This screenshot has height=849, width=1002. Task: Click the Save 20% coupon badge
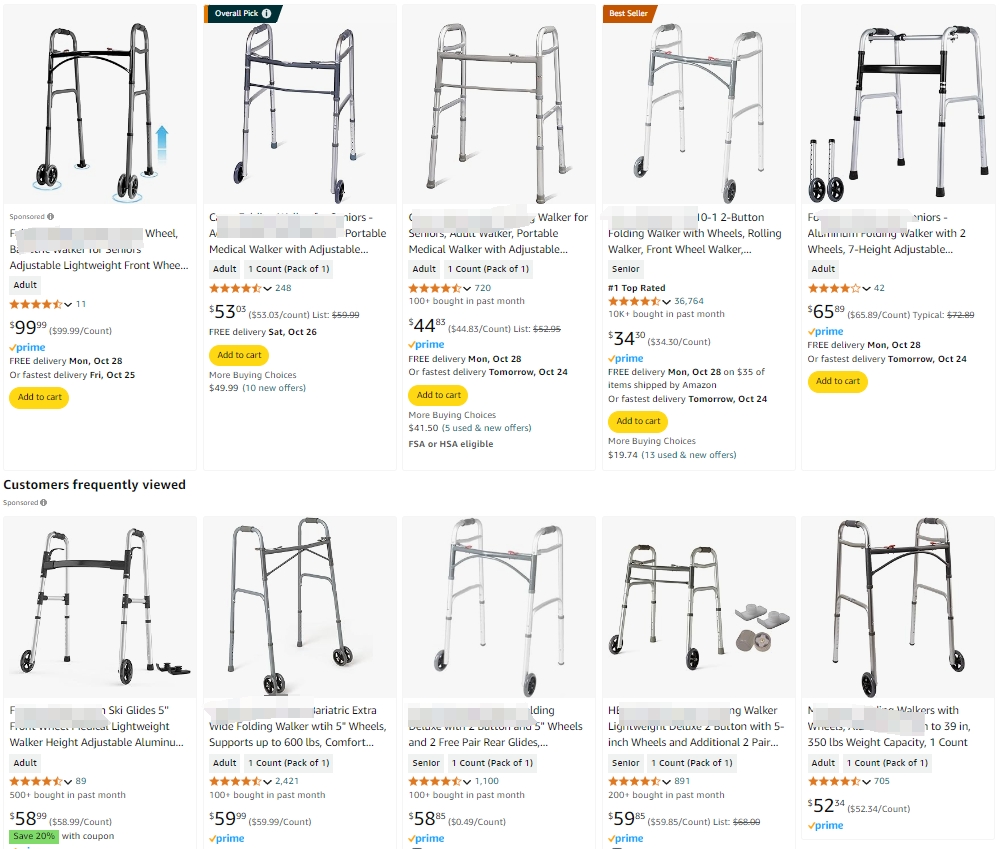click(33, 836)
